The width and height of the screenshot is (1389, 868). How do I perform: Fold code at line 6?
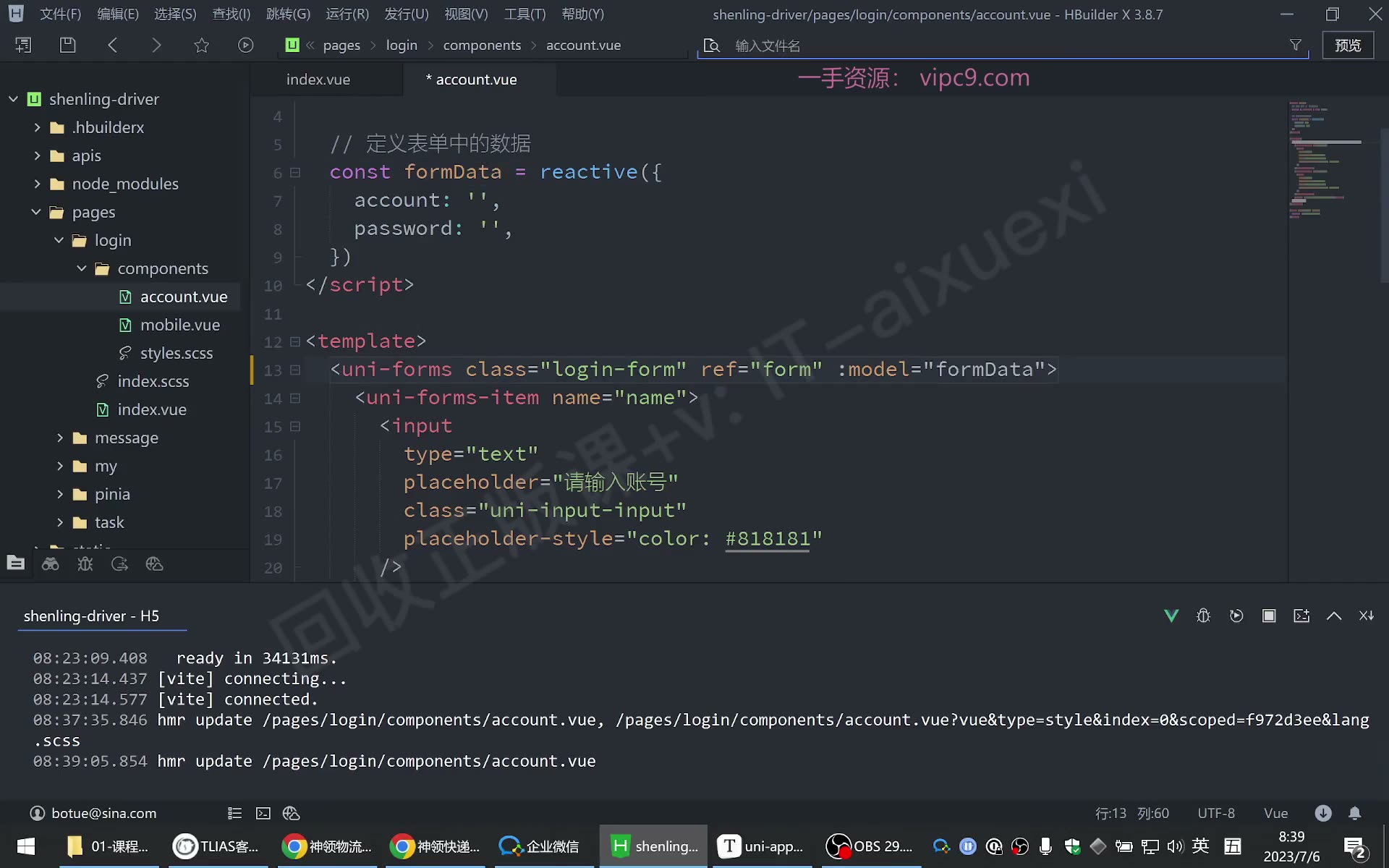295,173
